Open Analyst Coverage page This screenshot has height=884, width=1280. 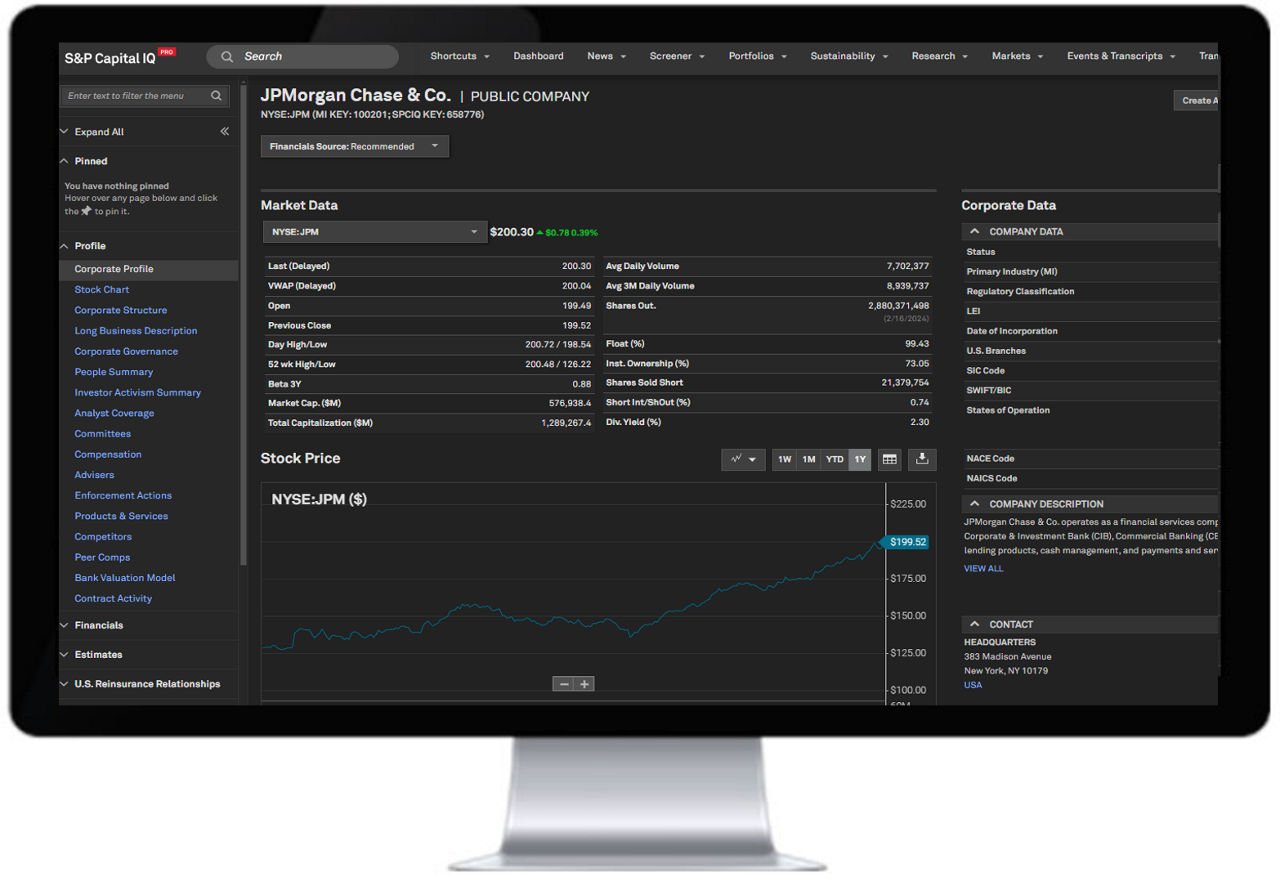pyautogui.click(x=114, y=414)
